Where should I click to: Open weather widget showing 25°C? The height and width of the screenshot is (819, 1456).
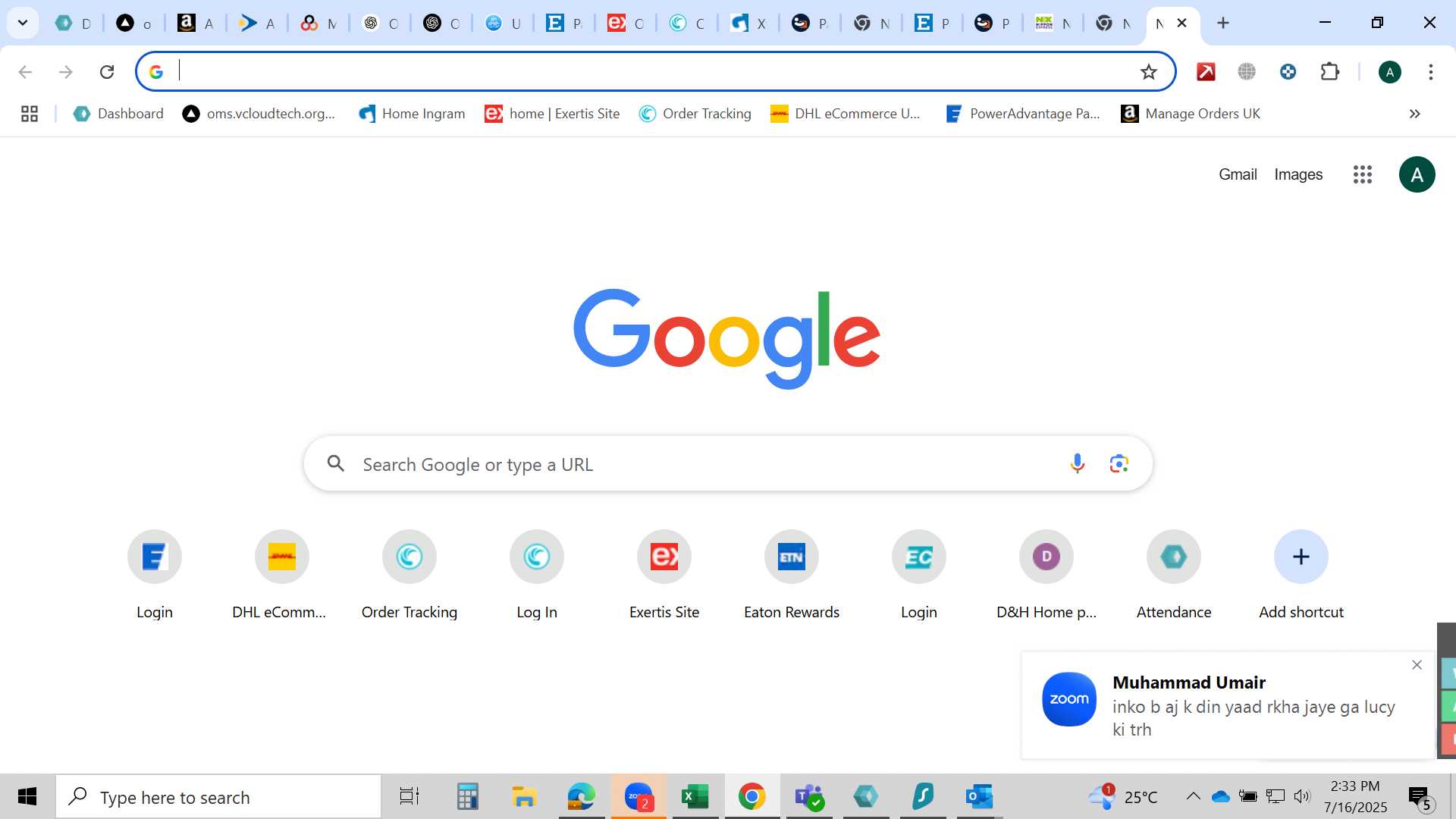pos(1123,796)
